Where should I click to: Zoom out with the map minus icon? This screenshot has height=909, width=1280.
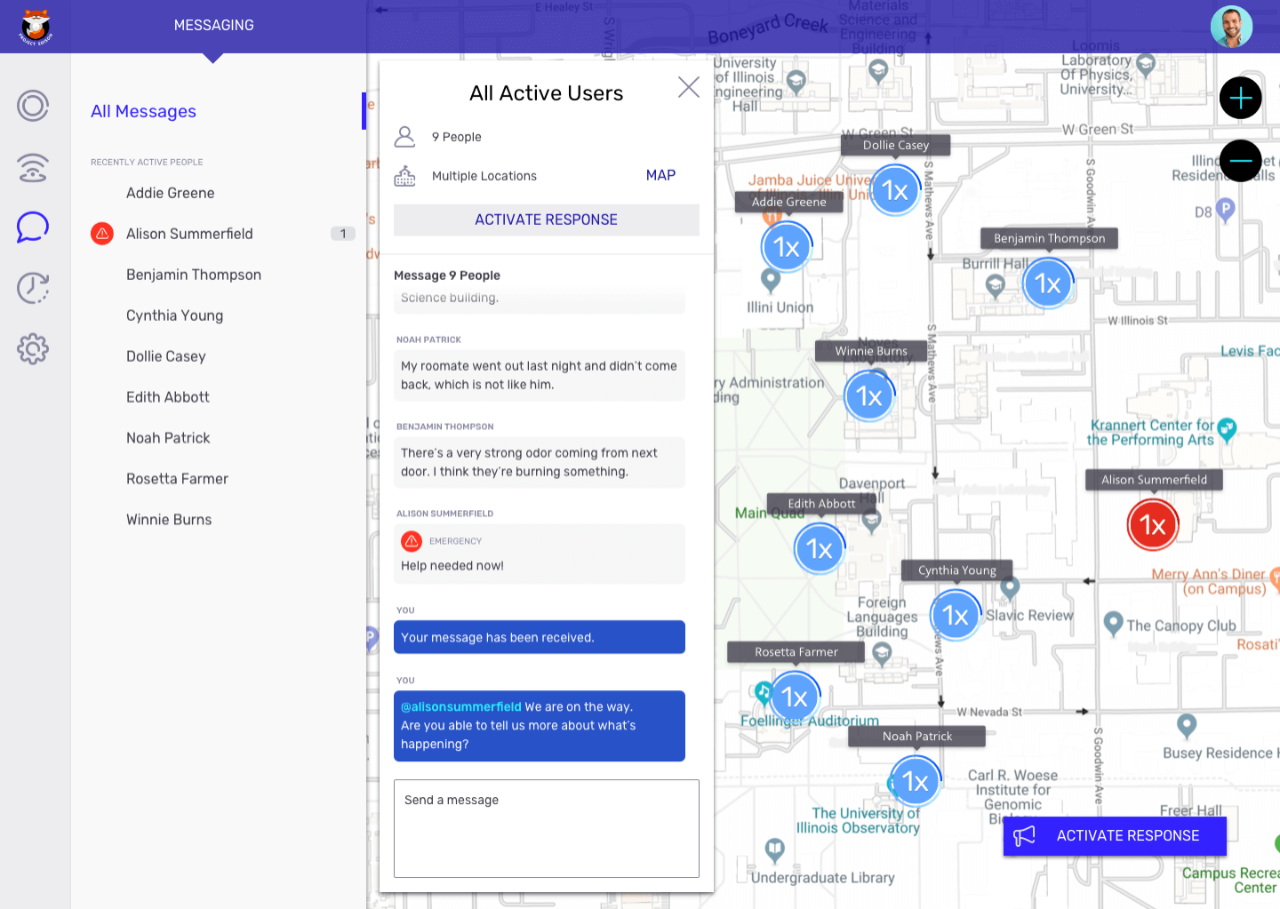(x=1240, y=160)
